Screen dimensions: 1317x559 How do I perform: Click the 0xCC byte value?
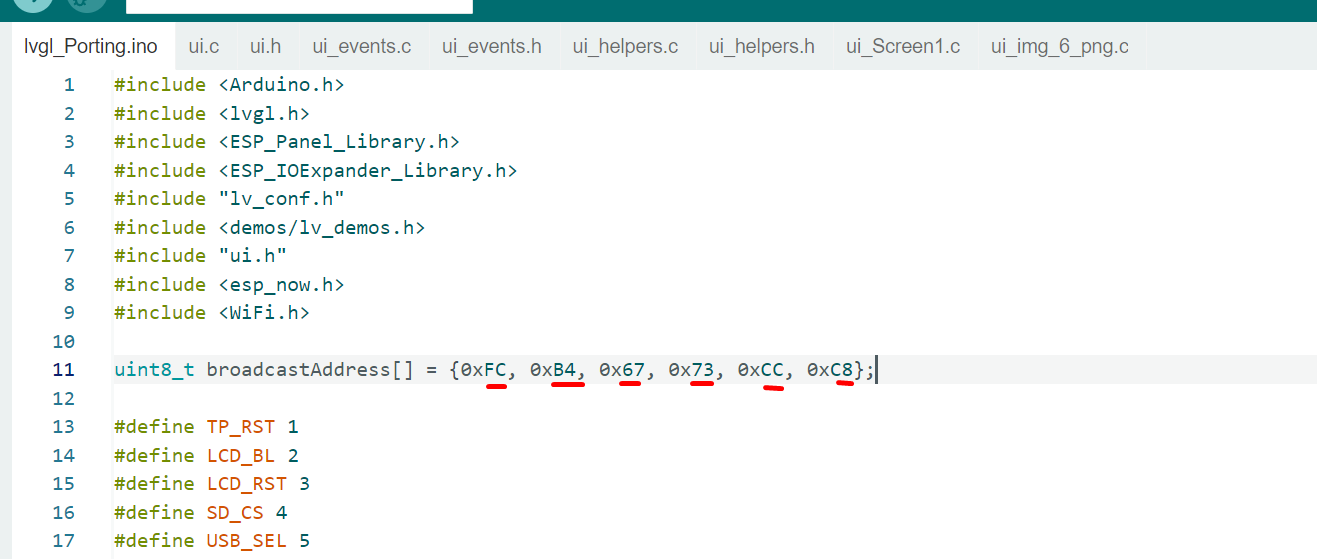760,370
